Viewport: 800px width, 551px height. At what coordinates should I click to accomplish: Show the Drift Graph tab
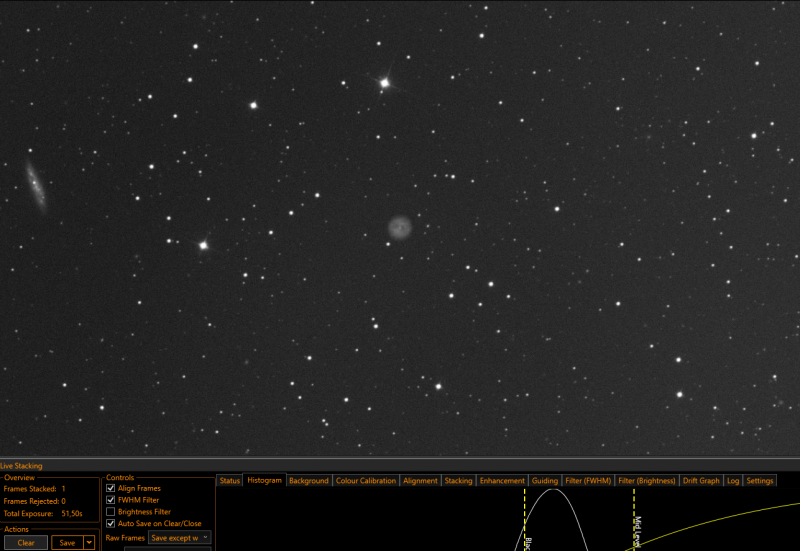point(701,481)
